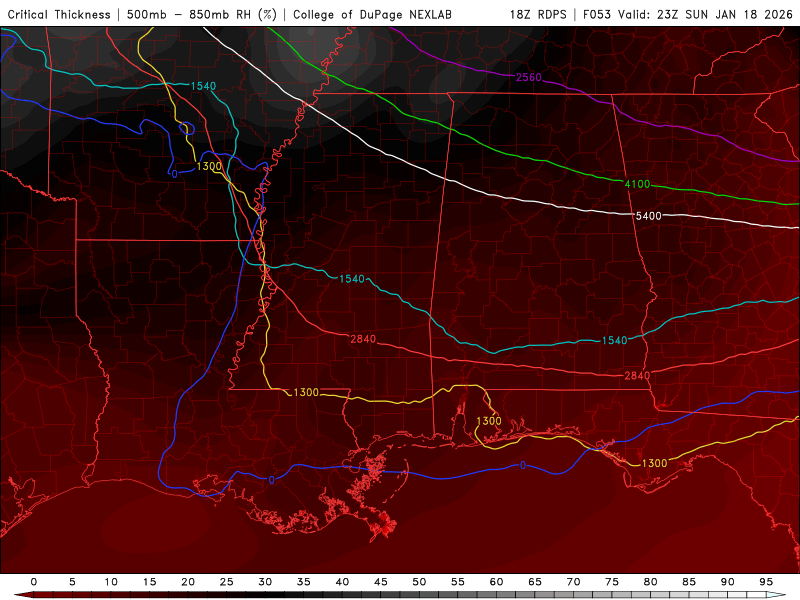The height and width of the screenshot is (600, 800).
Task: Click the colorbar tick label 60
Action: tap(496, 582)
